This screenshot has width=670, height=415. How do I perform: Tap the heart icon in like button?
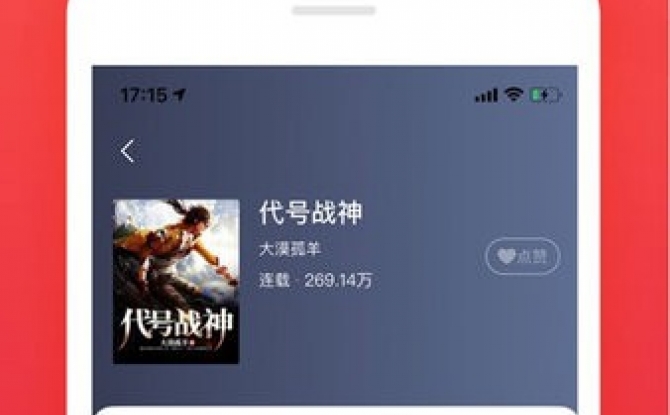[x=506, y=256]
